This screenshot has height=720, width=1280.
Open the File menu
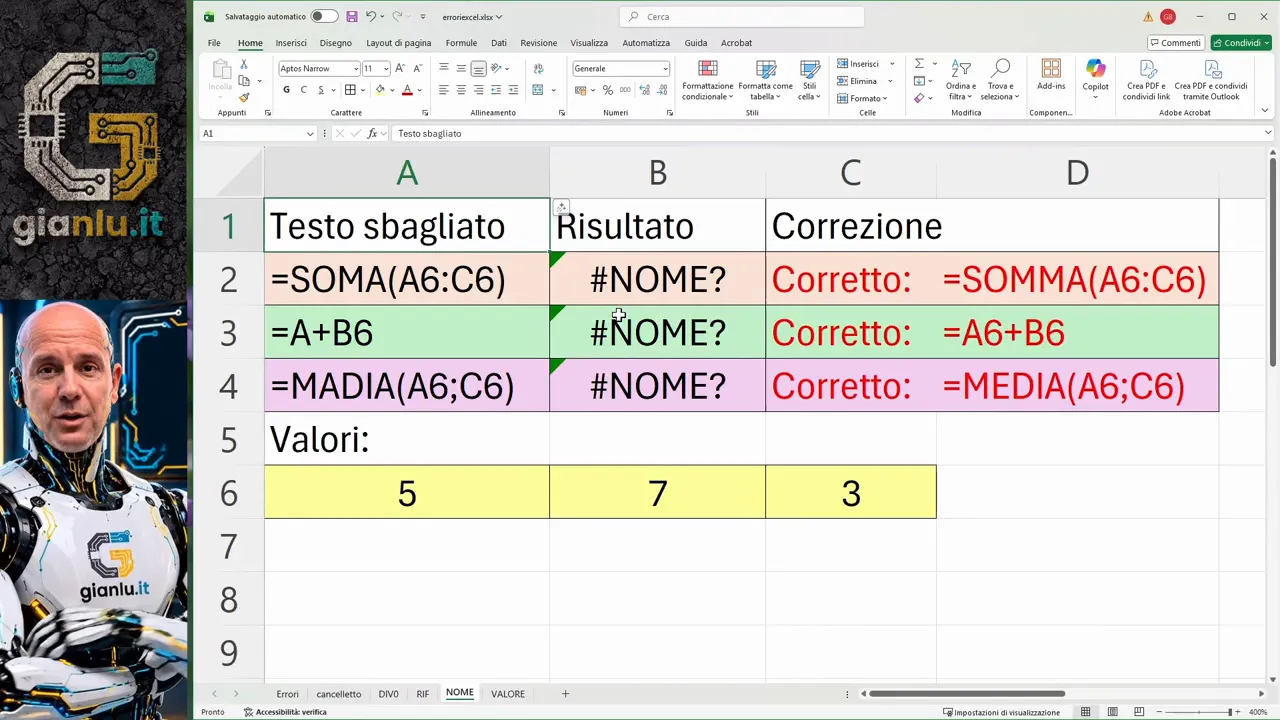click(x=214, y=43)
